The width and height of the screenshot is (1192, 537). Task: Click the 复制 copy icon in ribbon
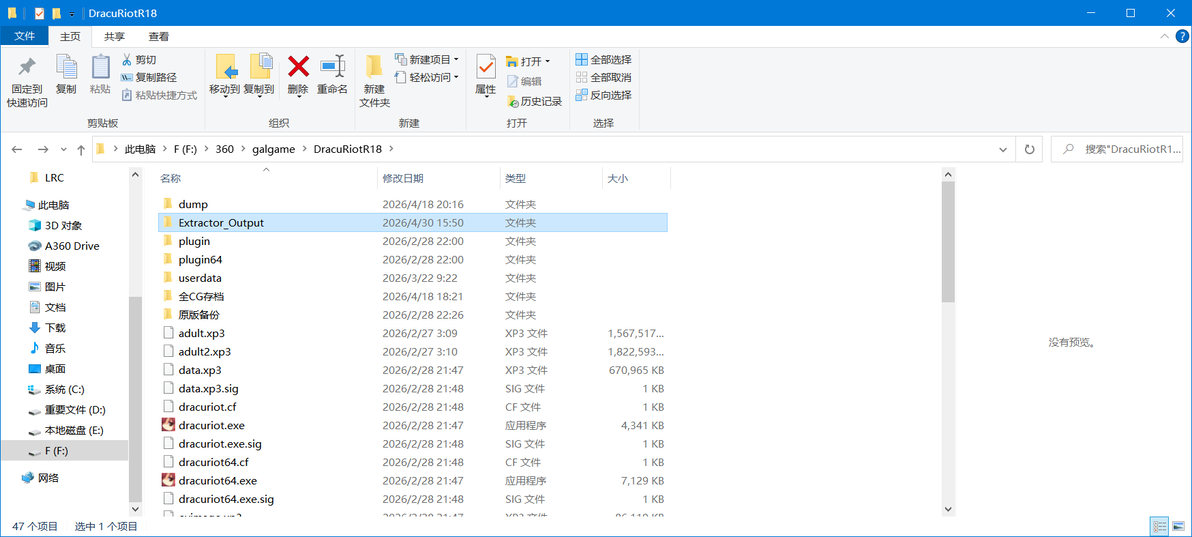66,67
